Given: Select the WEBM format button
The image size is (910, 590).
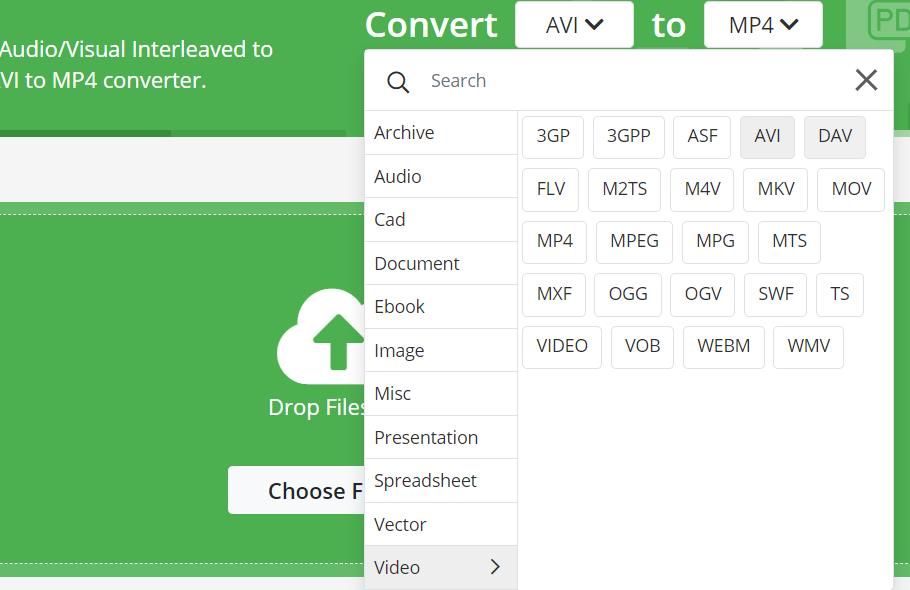Looking at the screenshot, I should pyautogui.click(x=723, y=346).
